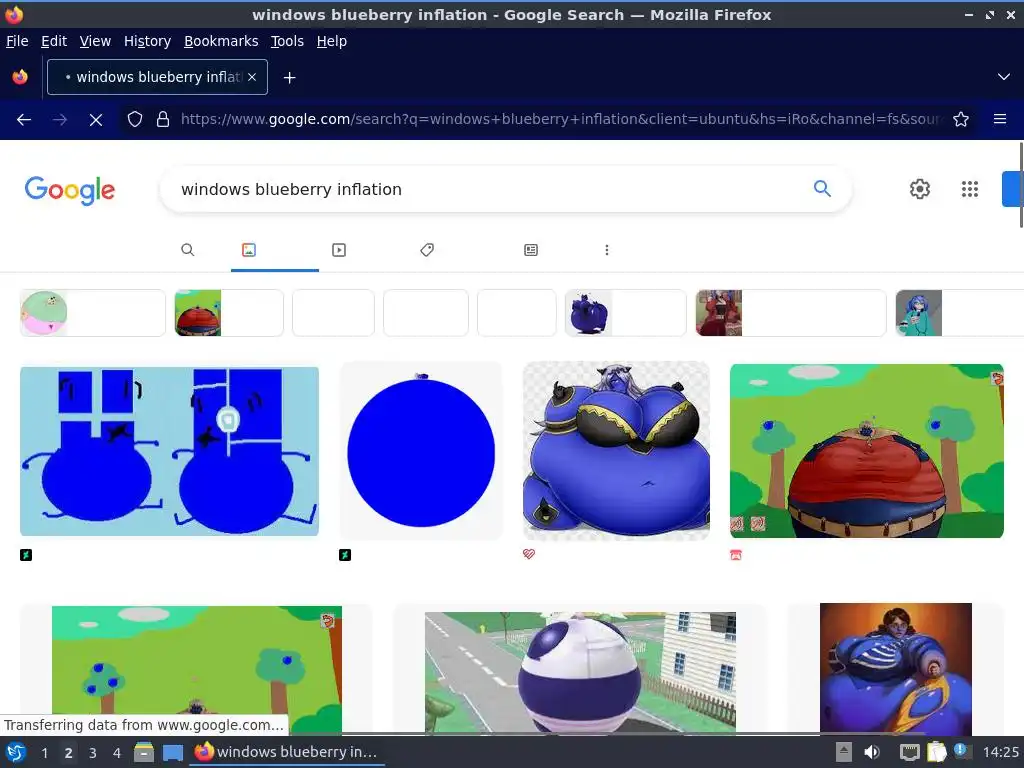Image resolution: width=1024 pixels, height=768 pixels.
Task: Open the History menu
Action: click(148, 41)
